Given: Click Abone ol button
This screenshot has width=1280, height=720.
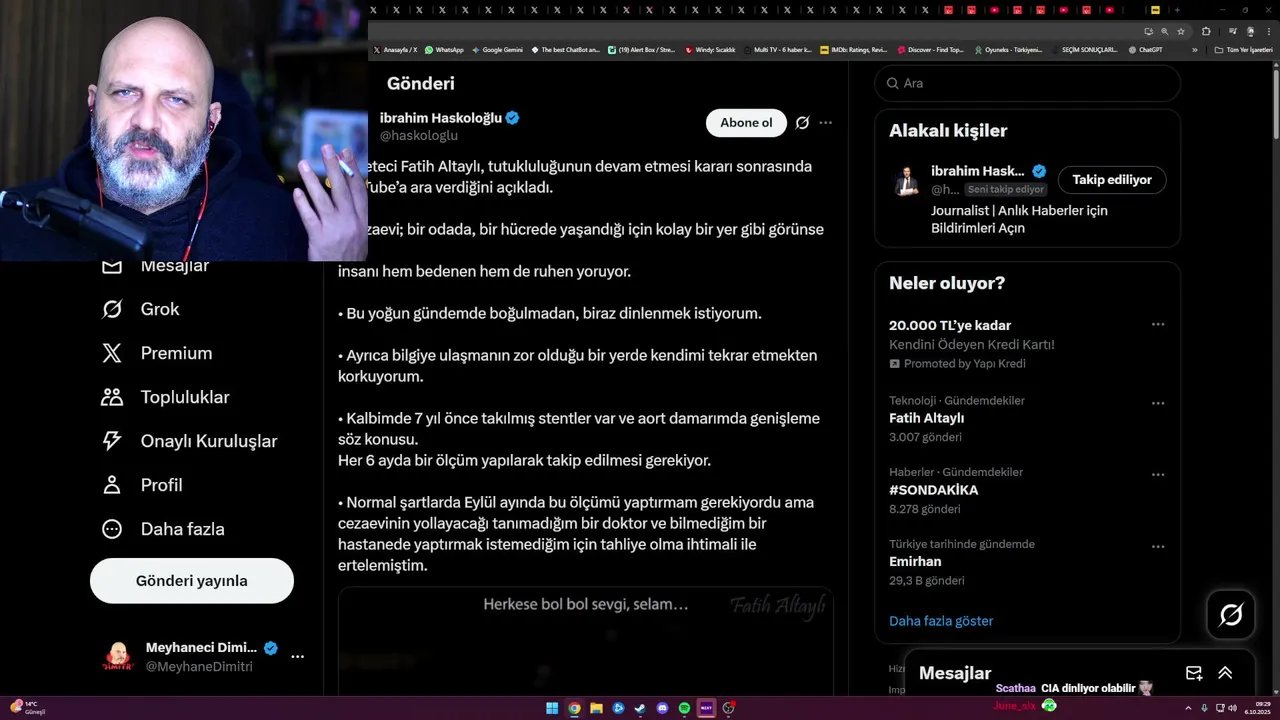Looking at the screenshot, I should (x=746, y=123).
